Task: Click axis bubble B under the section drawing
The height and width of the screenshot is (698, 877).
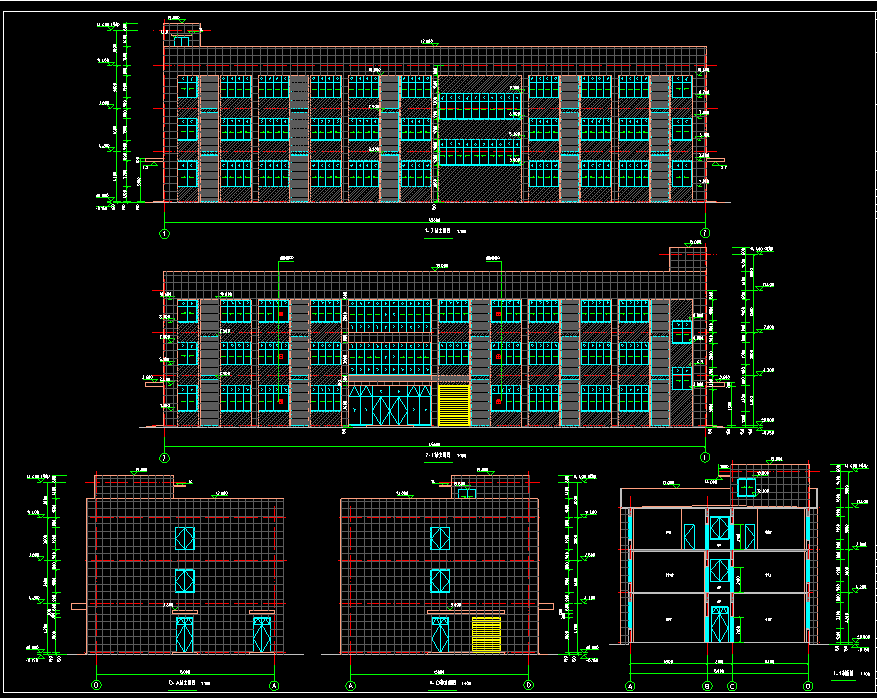Action: tap(707, 686)
